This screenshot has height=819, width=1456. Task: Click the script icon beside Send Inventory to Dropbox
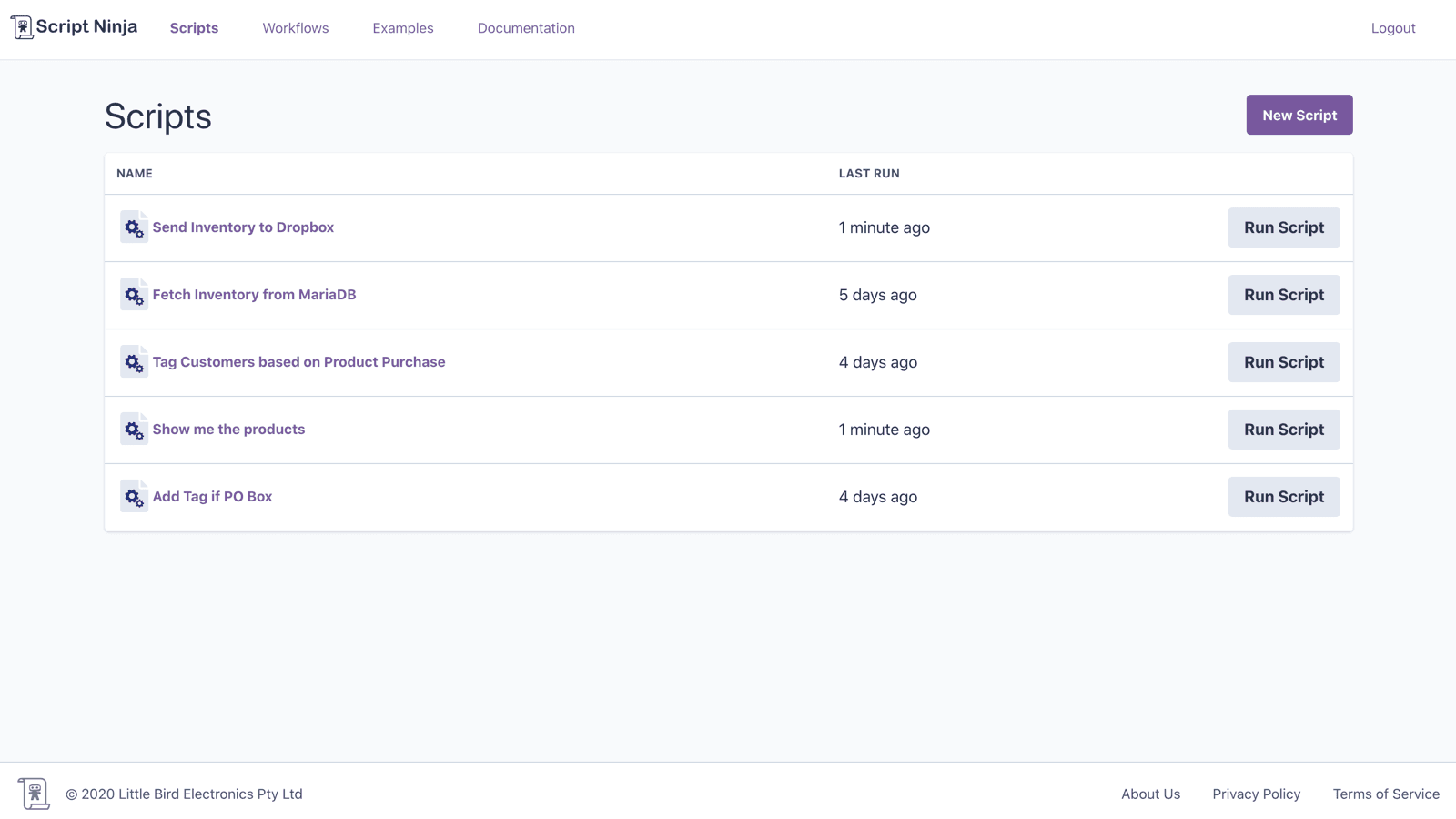click(134, 227)
